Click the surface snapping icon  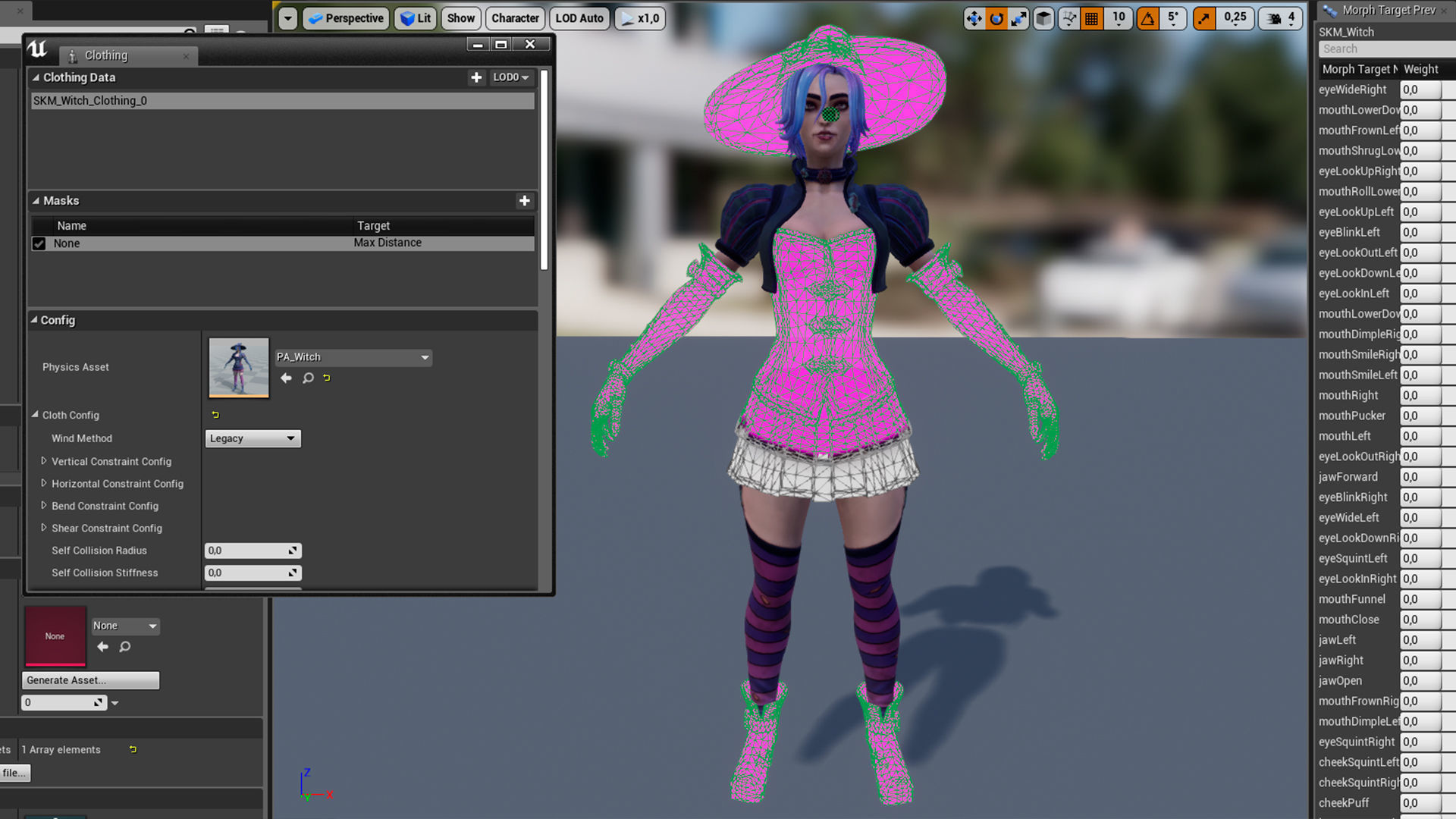(x=1068, y=18)
